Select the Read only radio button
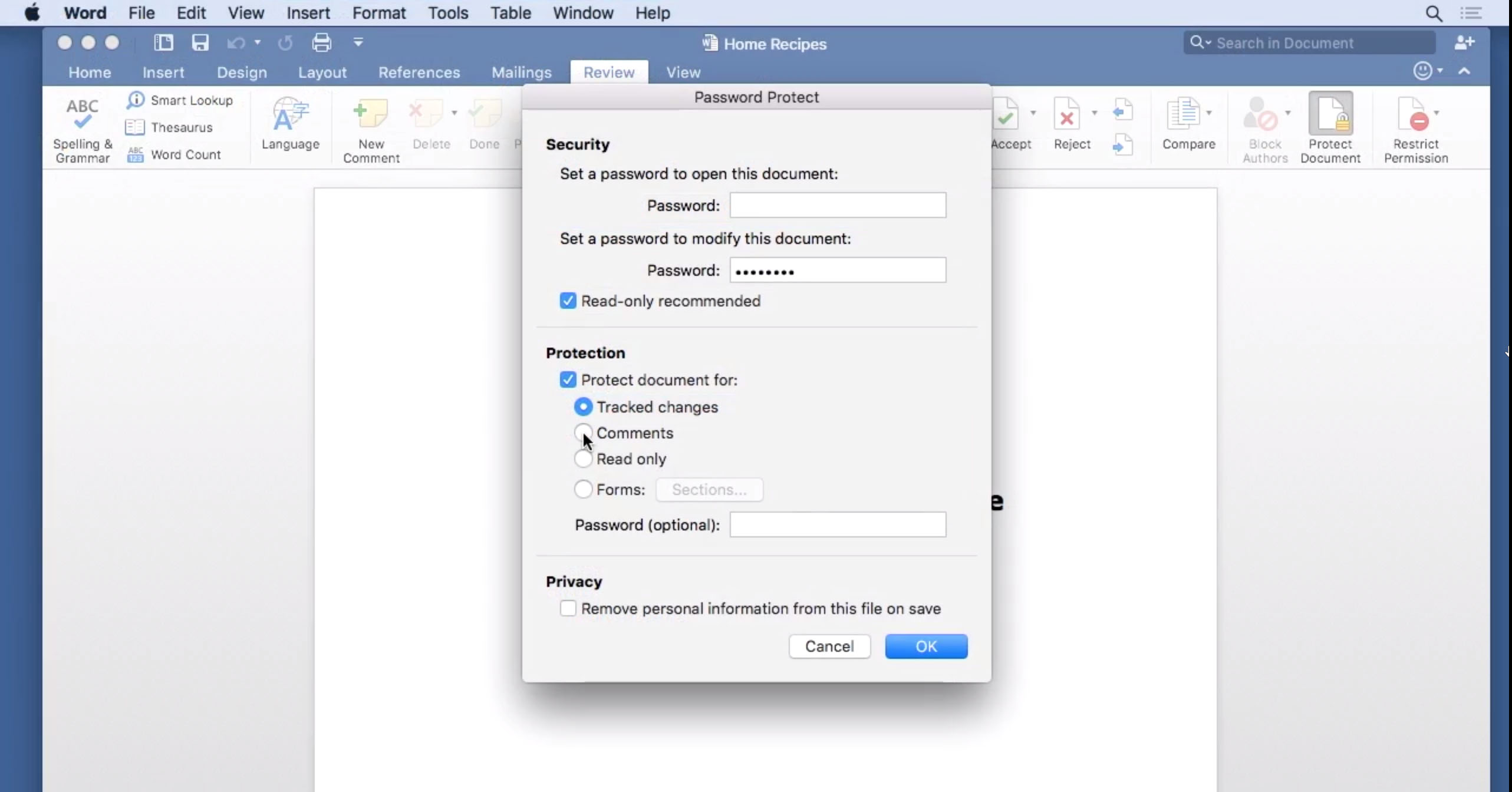1512x792 pixels. coord(583,459)
